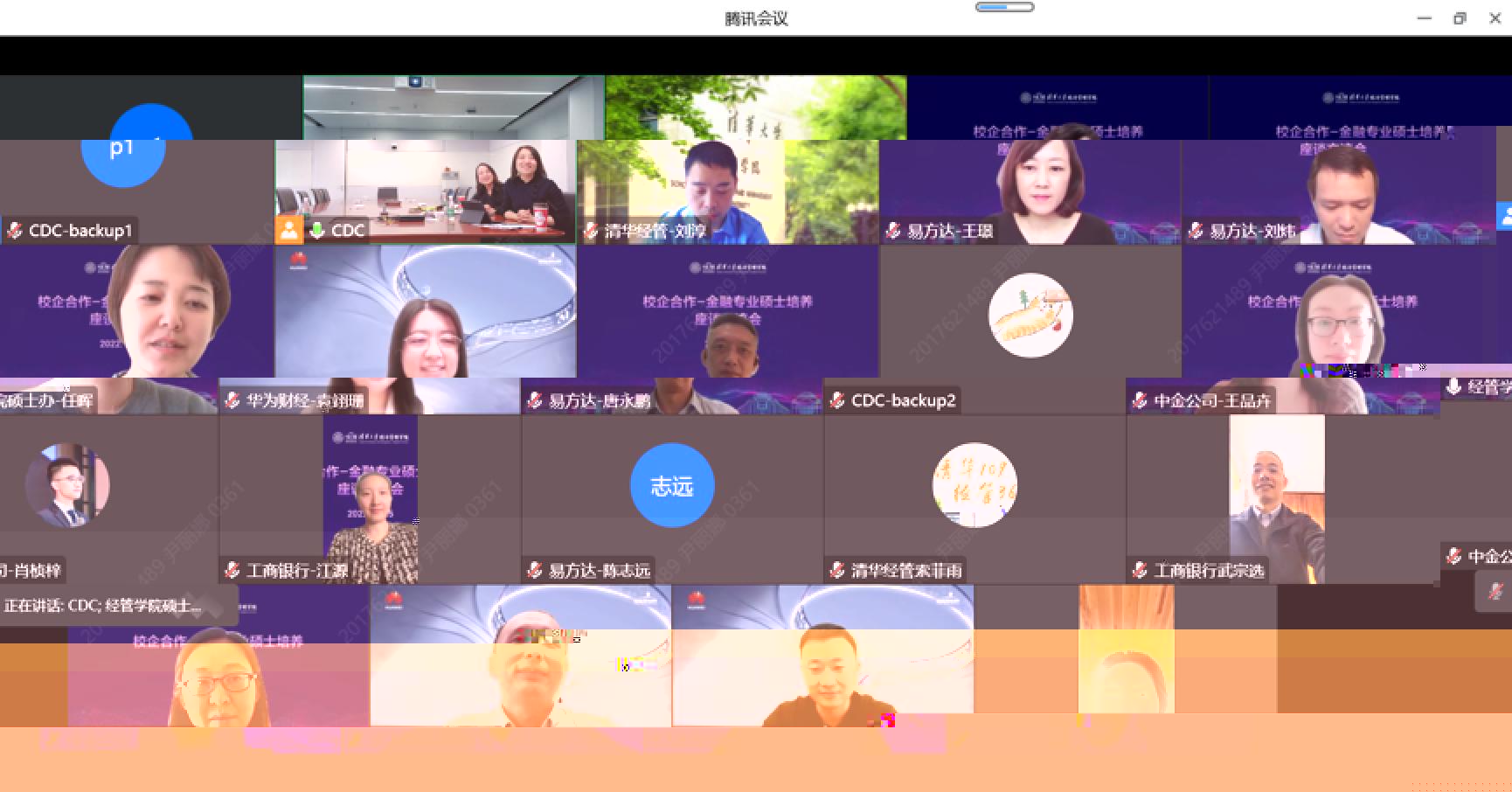Click the green active microphone icon beside CDC
Image resolution: width=1512 pixels, height=792 pixels.
tap(317, 231)
